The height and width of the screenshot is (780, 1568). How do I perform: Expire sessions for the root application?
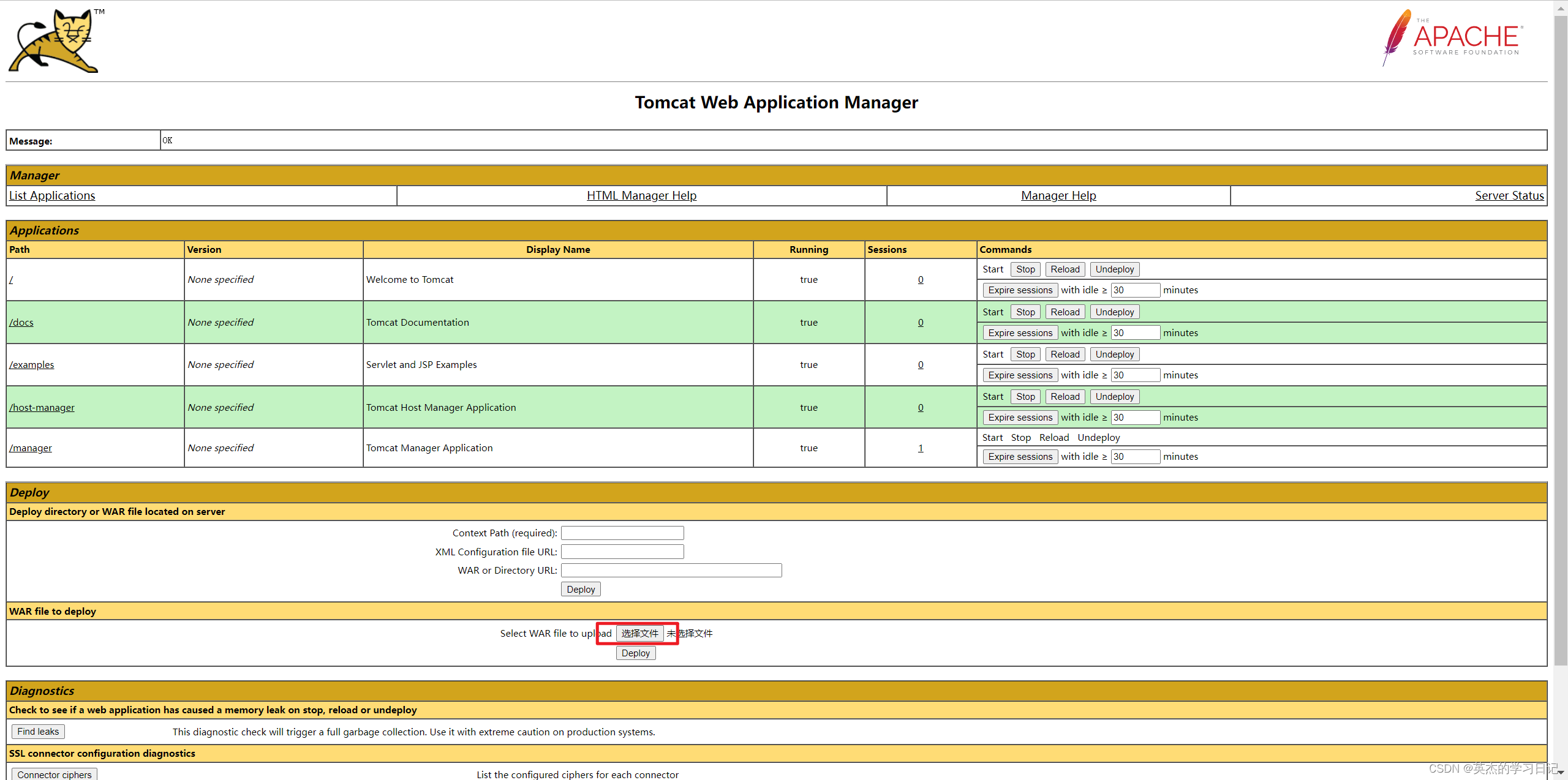1020,290
